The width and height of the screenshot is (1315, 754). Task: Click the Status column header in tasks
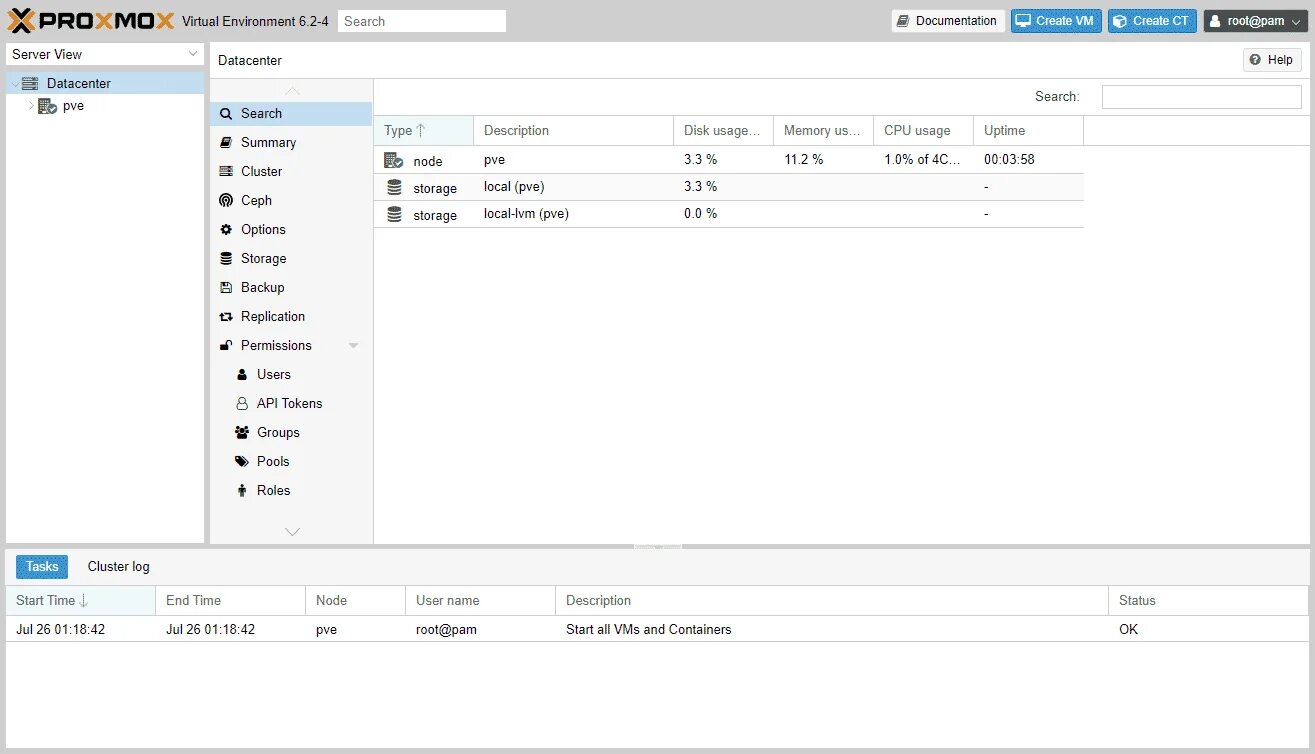click(x=1208, y=601)
